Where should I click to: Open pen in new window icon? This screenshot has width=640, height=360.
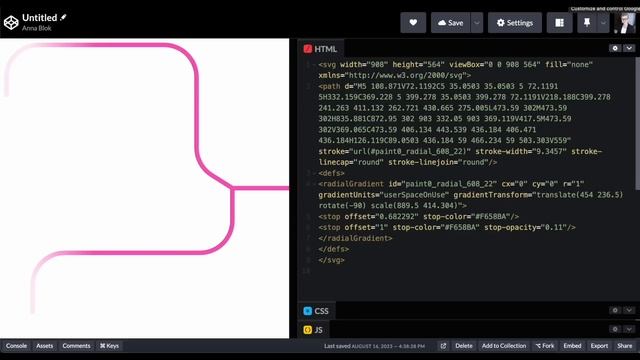pyautogui.click(x=443, y=346)
